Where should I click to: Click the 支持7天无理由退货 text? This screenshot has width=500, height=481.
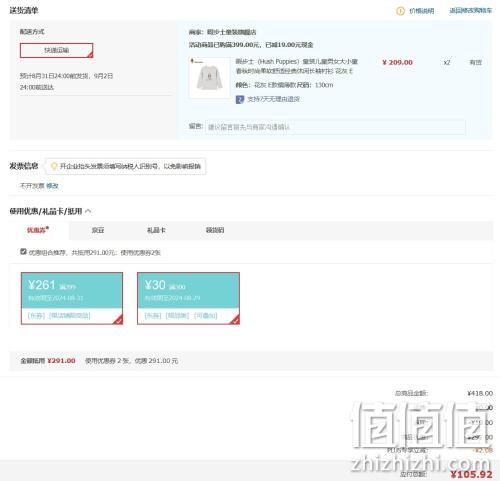(273, 99)
